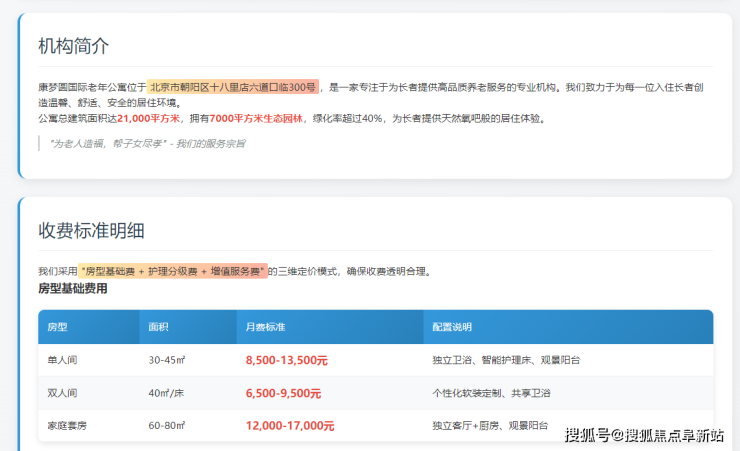Click the red 7000平方米生态园林 text

click(256, 118)
